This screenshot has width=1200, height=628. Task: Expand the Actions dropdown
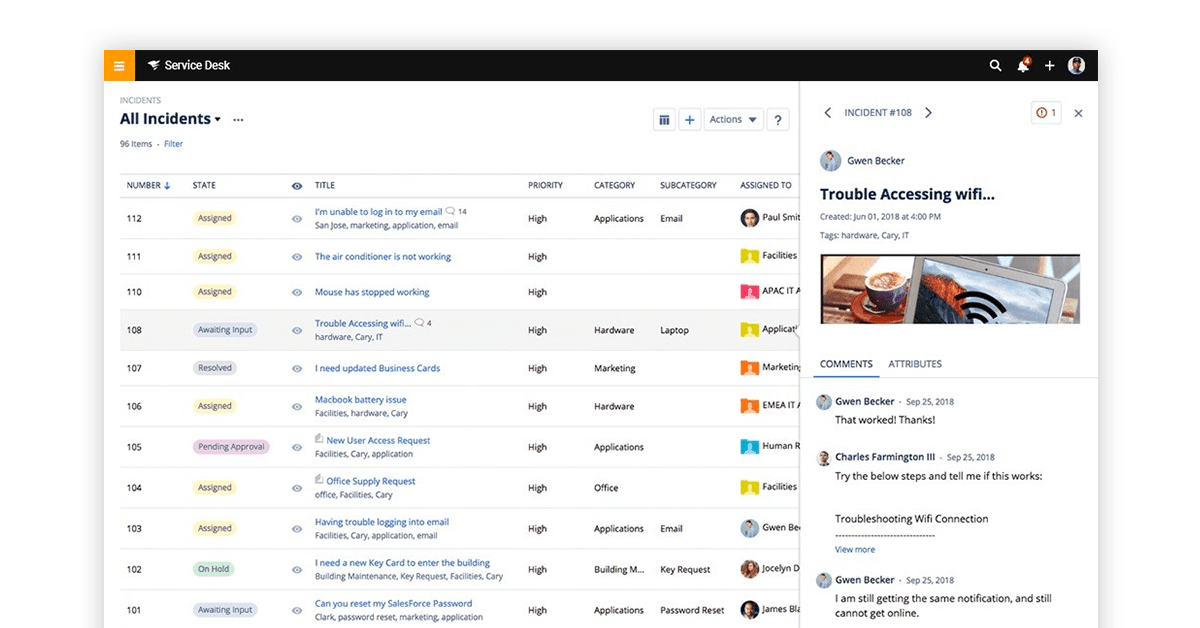[x=733, y=119]
